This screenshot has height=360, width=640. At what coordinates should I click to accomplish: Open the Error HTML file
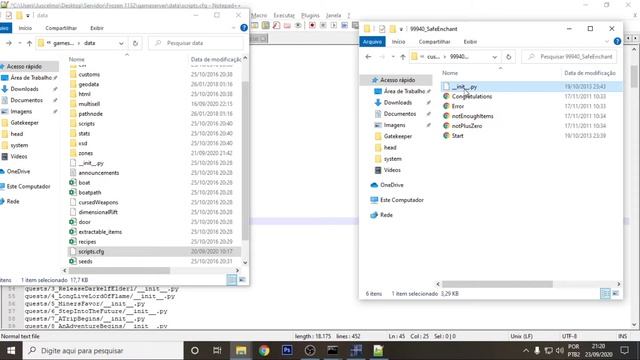(458, 106)
